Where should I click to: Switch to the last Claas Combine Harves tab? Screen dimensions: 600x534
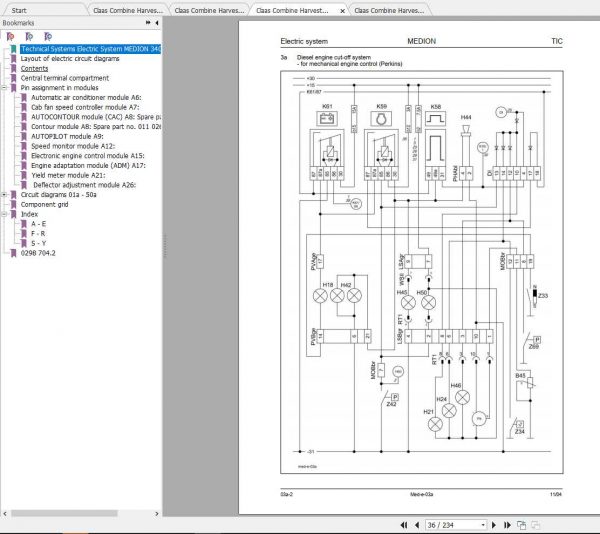point(389,11)
